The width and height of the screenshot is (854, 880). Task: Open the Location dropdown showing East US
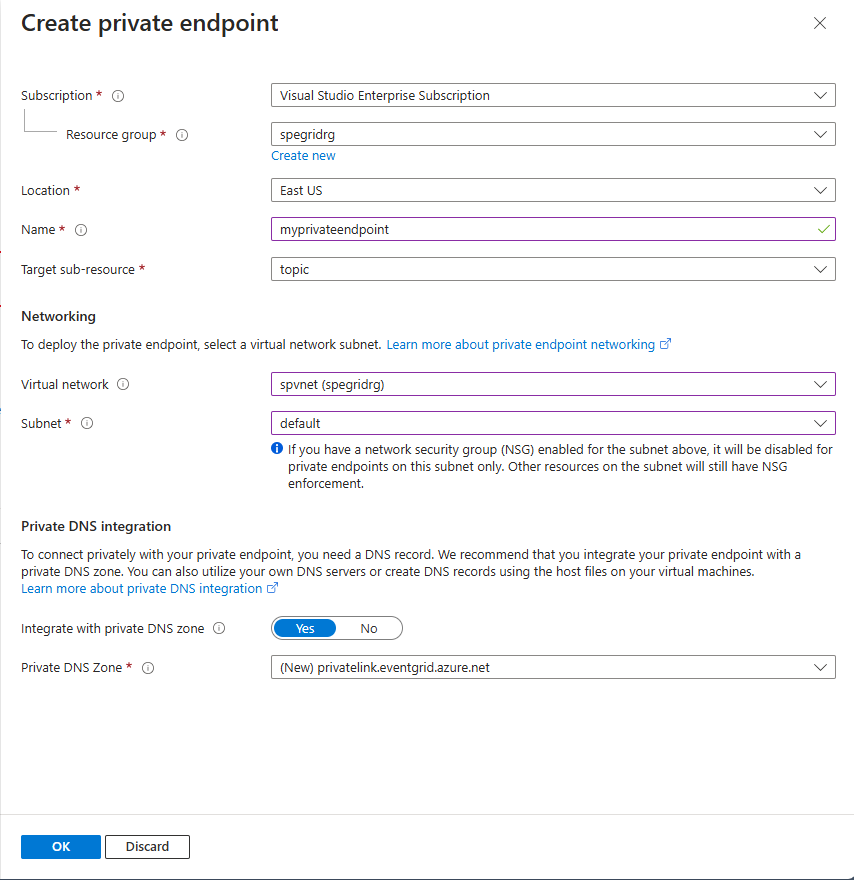[552, 190]
